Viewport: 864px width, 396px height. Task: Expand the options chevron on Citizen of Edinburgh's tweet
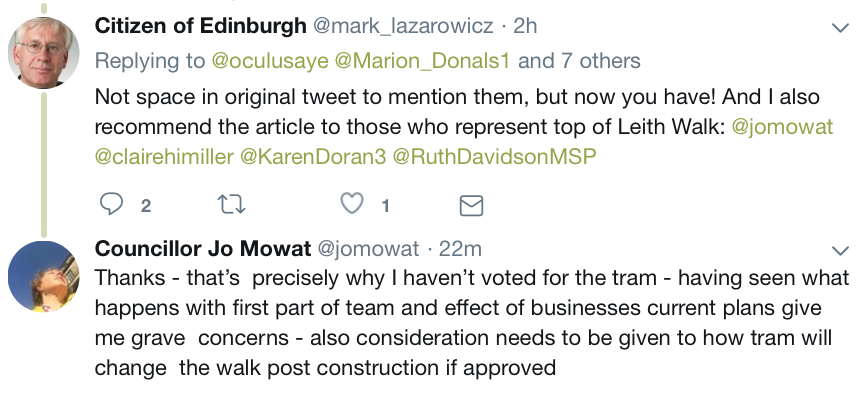(840, 28)
